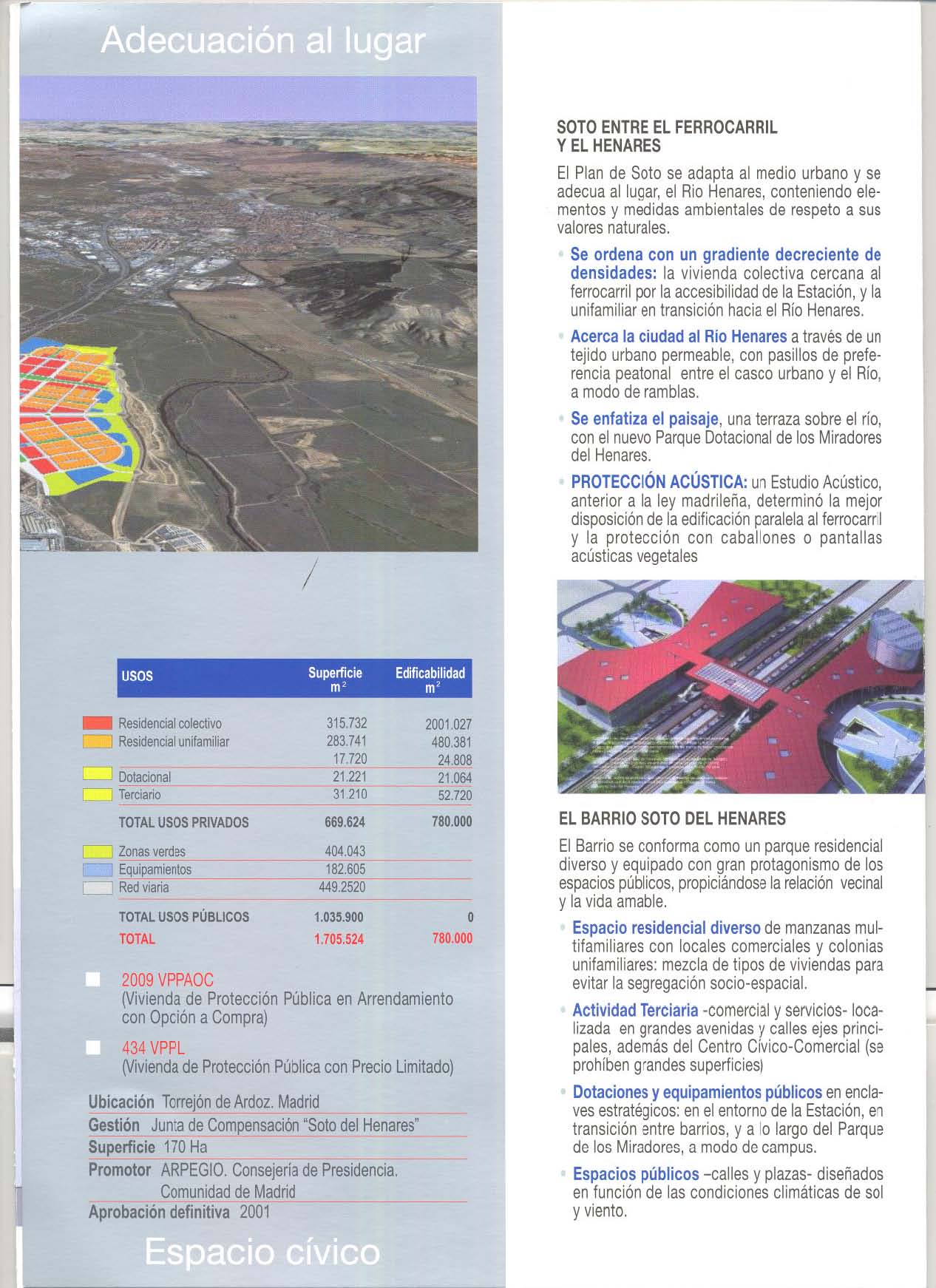
Task: Click the red Residencial colectivo legend swatch
Action: pyautogui.click(x=97, y=723)
